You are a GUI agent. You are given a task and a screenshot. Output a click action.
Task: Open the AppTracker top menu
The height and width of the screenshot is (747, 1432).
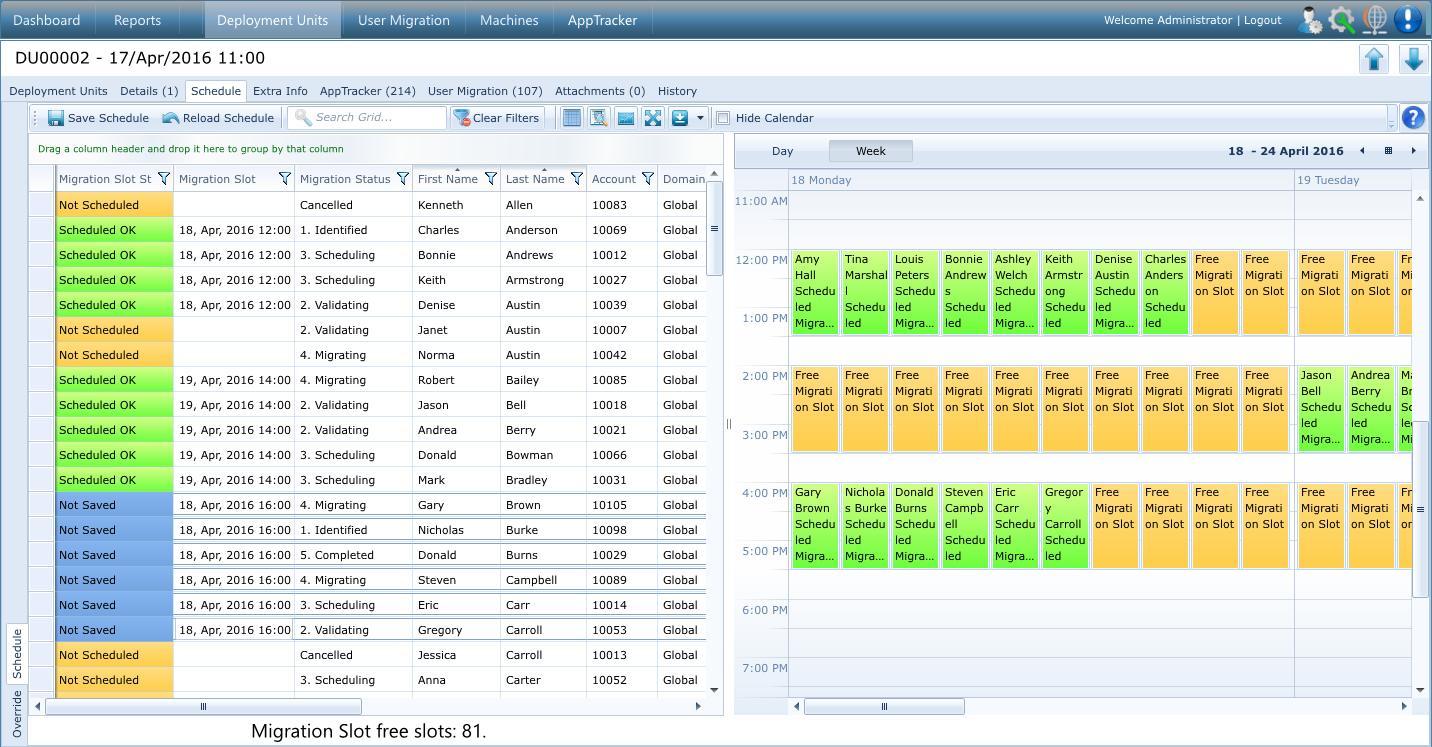[x=602, y=20]
